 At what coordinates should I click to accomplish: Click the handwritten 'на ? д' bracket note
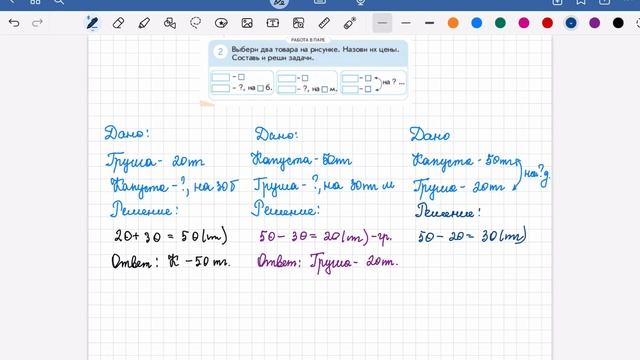click(536, 175)
